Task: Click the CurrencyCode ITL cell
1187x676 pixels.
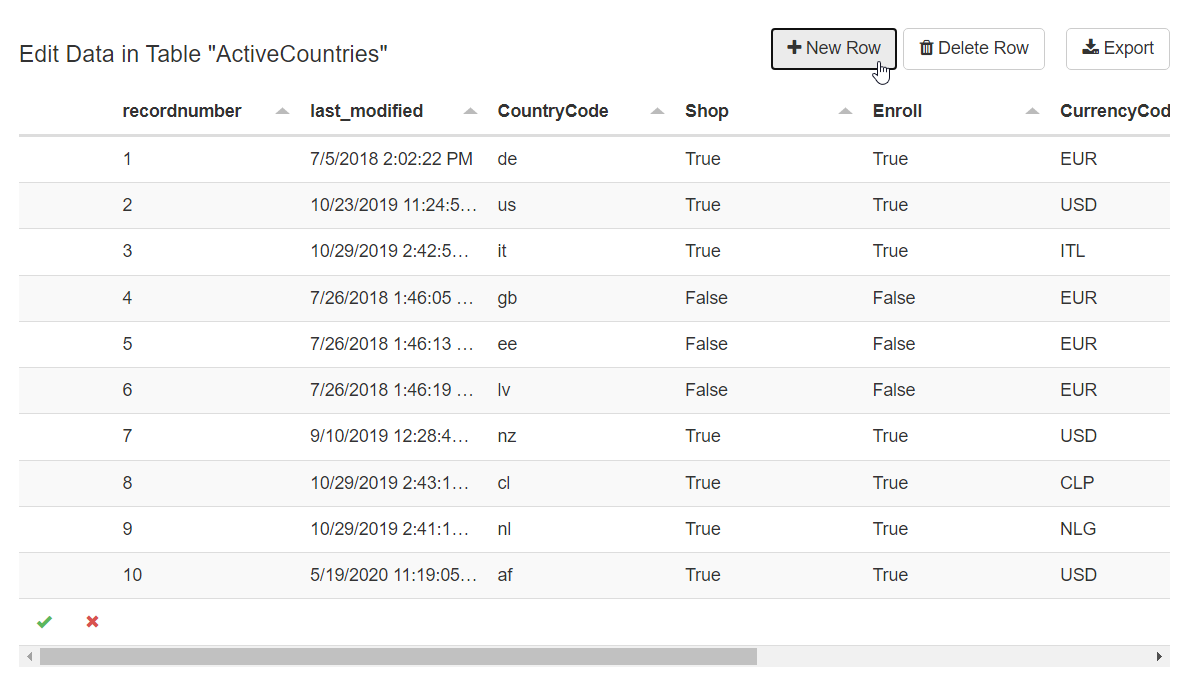Action: coord(1072,251)
